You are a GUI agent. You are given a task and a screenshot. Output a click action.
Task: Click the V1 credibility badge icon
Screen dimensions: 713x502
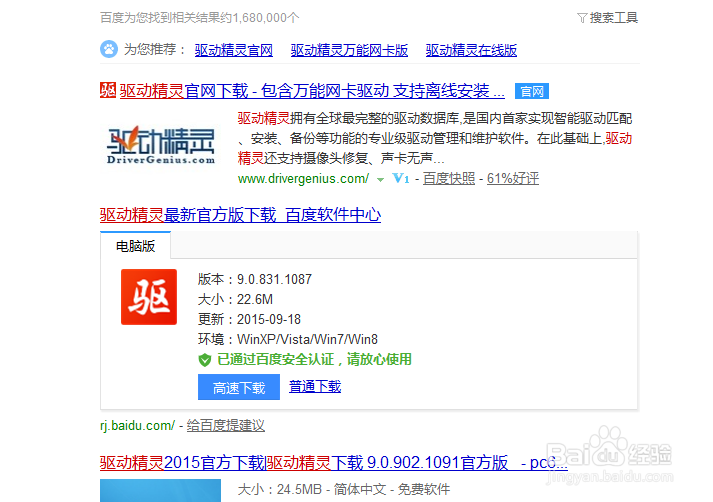coord(401,179)
